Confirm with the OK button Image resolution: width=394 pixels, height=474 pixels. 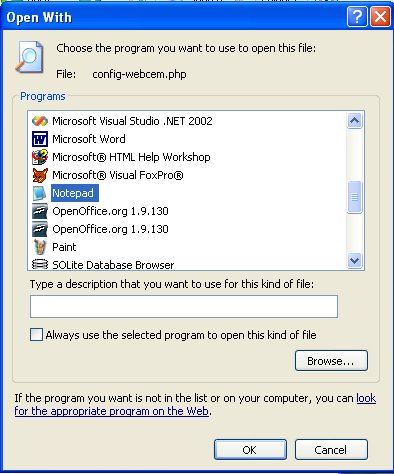(x=250, y=450)
